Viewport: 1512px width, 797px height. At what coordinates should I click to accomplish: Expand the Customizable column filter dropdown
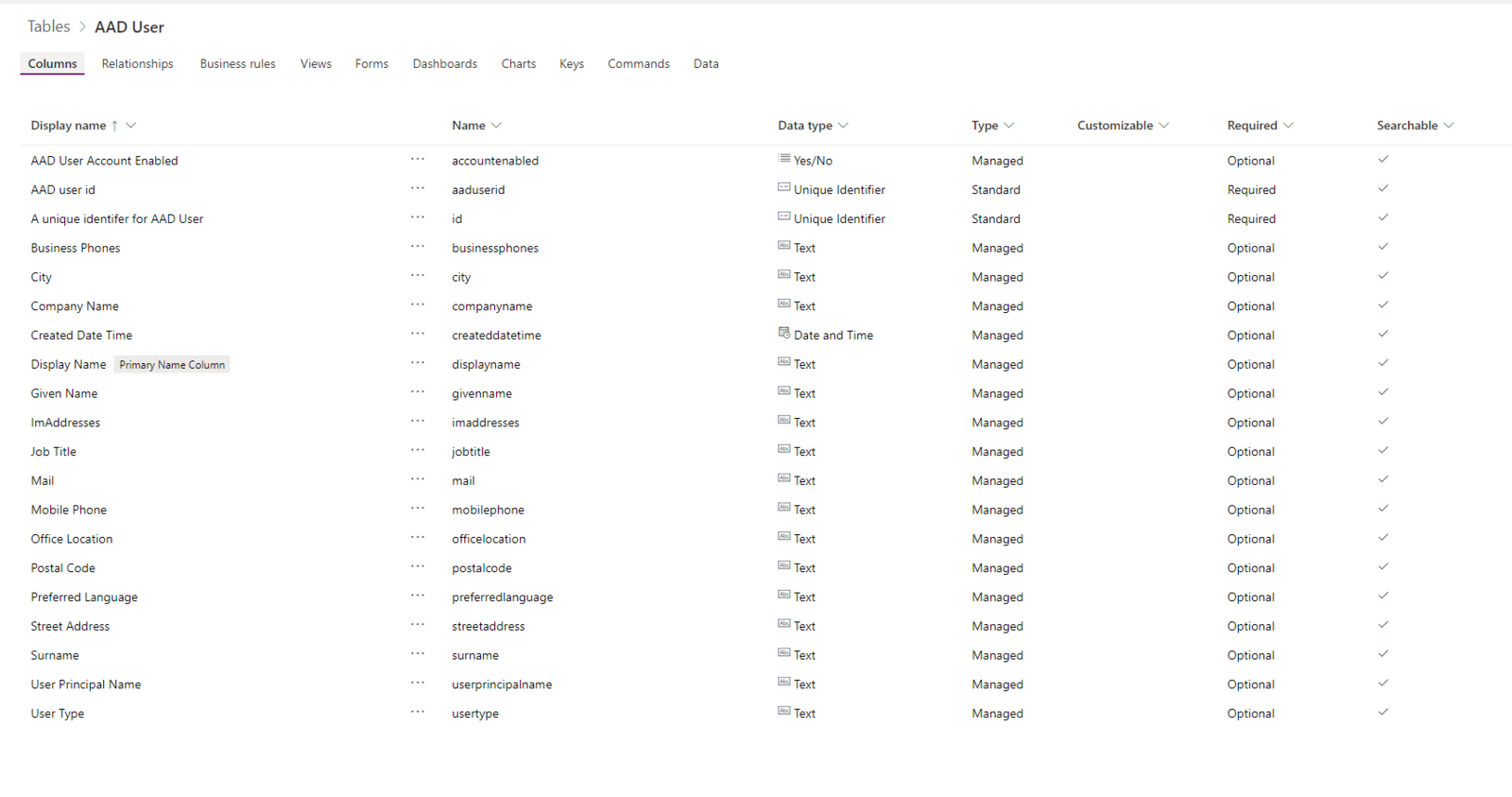point(1164,125)
